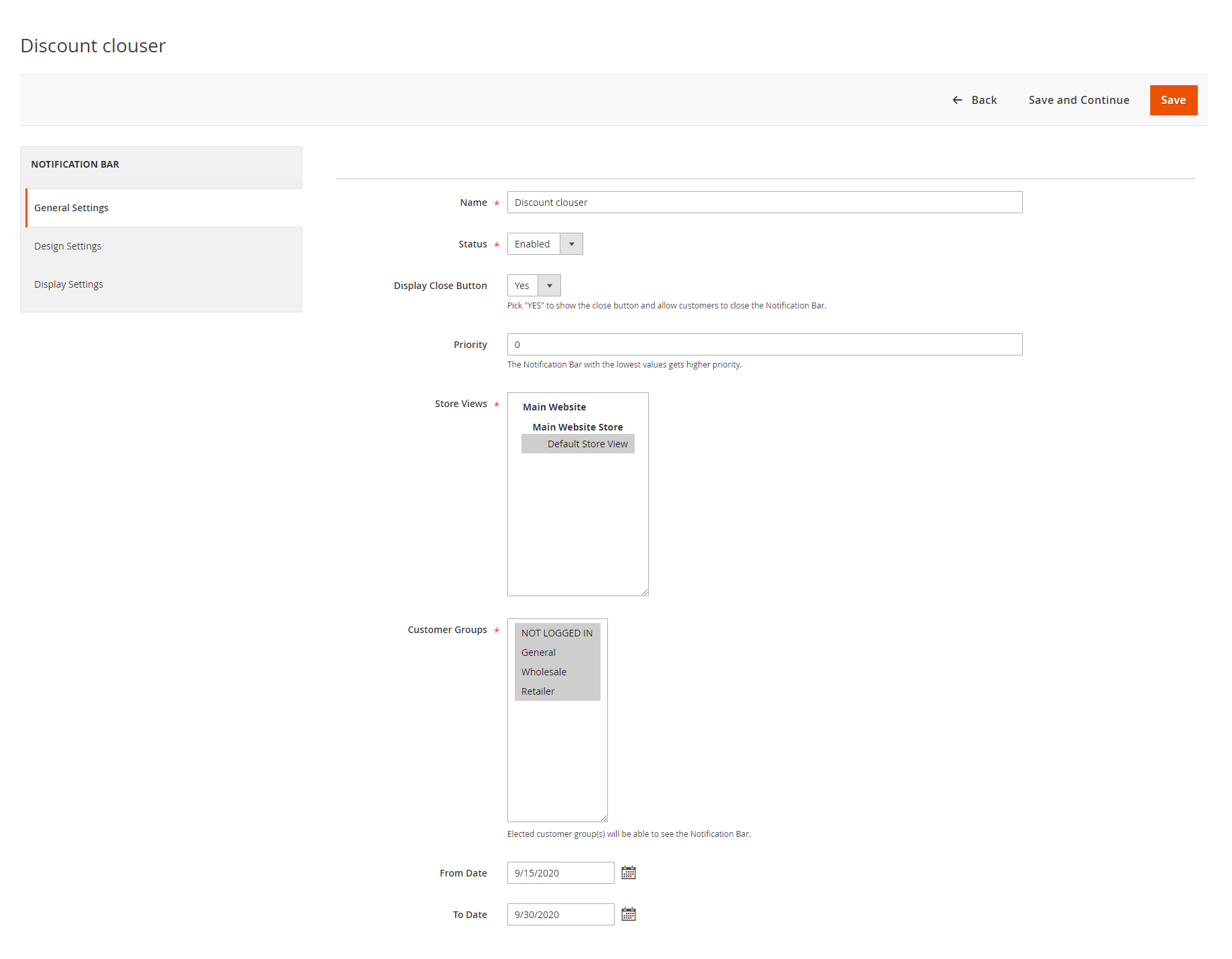Click the From Date text field
The height and width of the screenshot is (959, 1232).
coord(560,873)
